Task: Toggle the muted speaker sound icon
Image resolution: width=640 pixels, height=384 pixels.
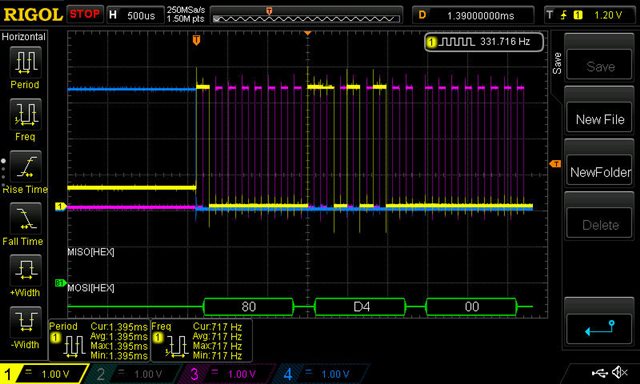Action: coord(620,373)
